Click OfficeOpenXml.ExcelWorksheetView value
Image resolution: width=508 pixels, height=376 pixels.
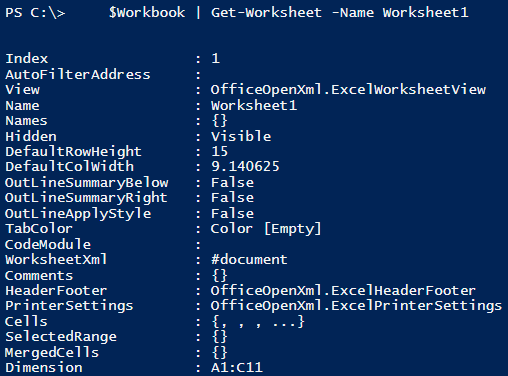pyautogui.click(x=348, y=90)
